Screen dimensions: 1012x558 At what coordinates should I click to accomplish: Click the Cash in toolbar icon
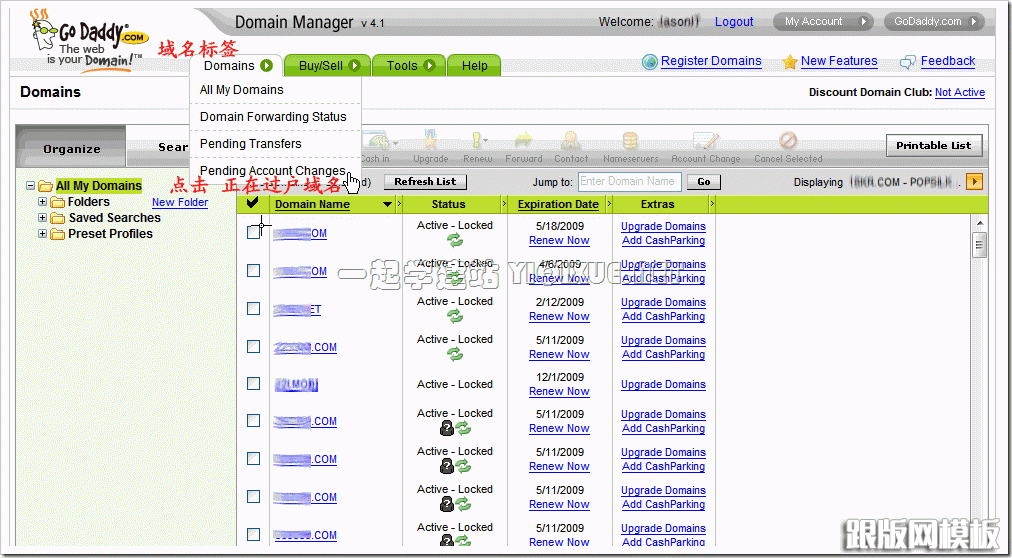point(374,142)
